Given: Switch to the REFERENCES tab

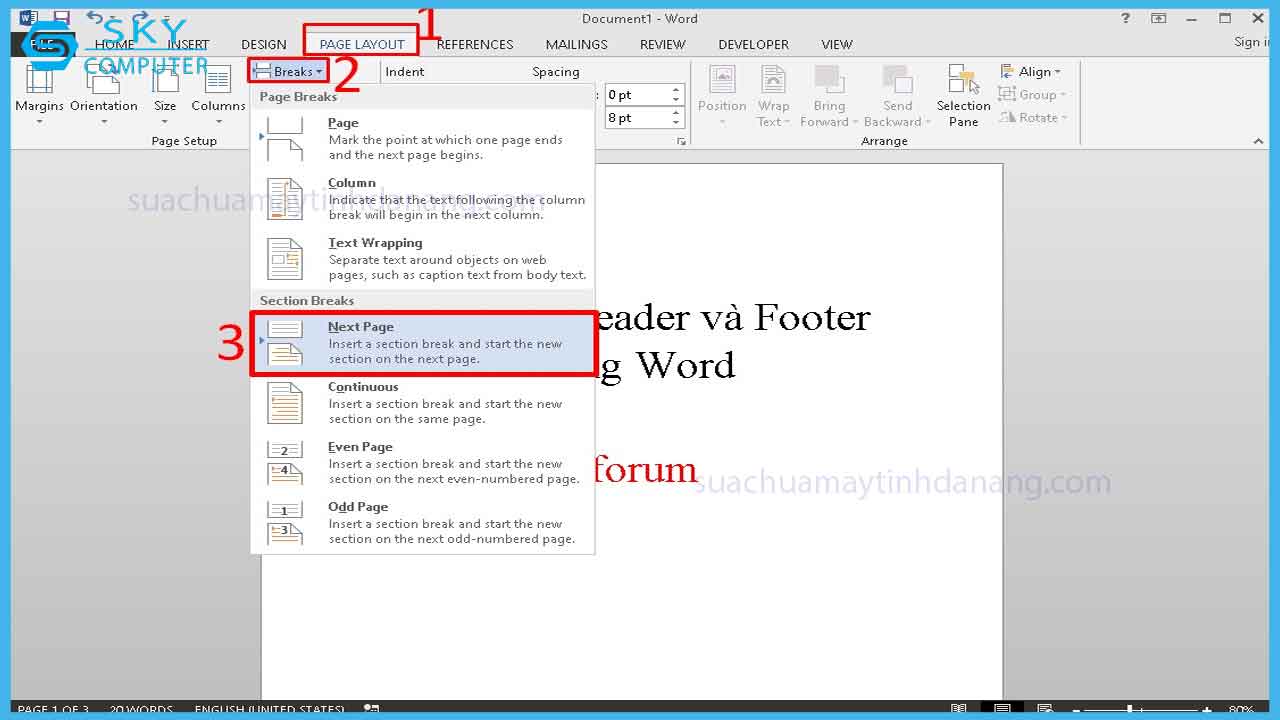Looking at the screenshot, I should click(x=475, y=44).
